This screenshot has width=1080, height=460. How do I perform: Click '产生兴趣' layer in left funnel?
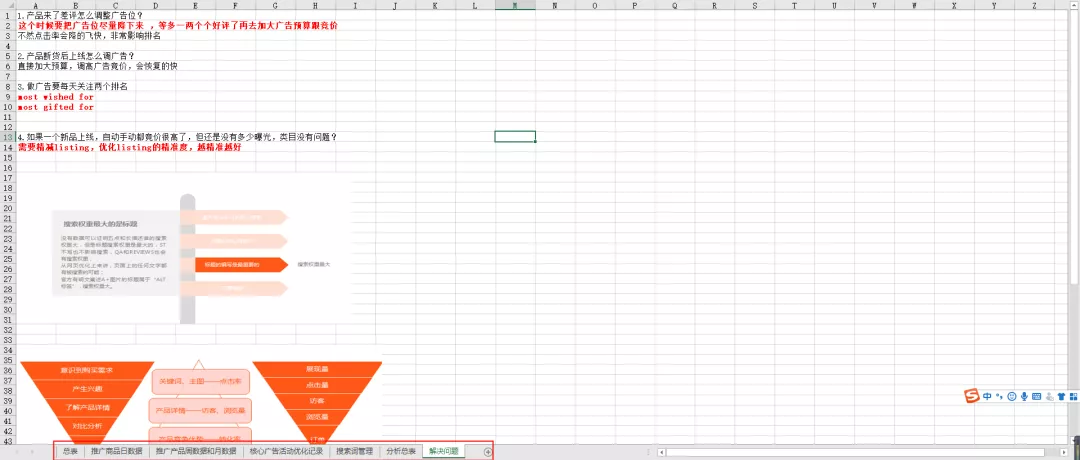(x=87, y=388)
